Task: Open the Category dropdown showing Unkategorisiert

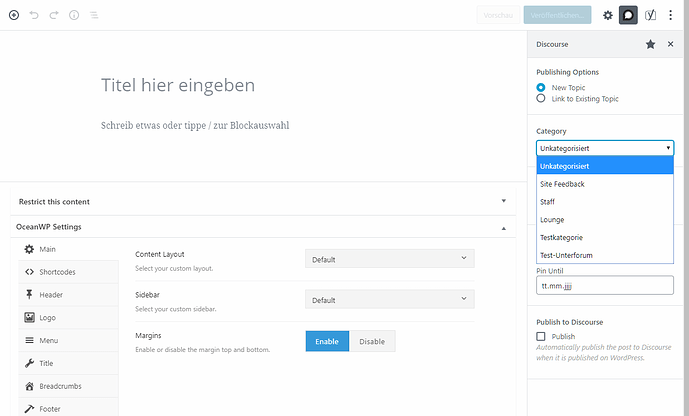Action: tap(605, 148)
